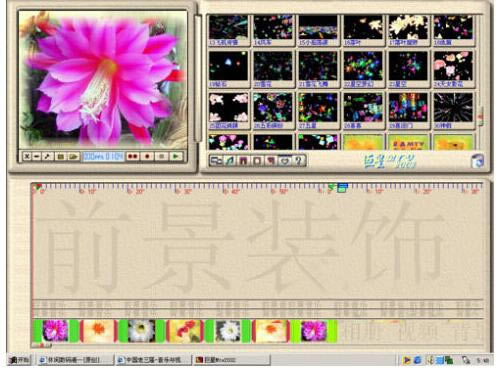Click the minus icon in the preview toolbar
496x371 pixels.
pyautogui.click(x=37, y=156)
